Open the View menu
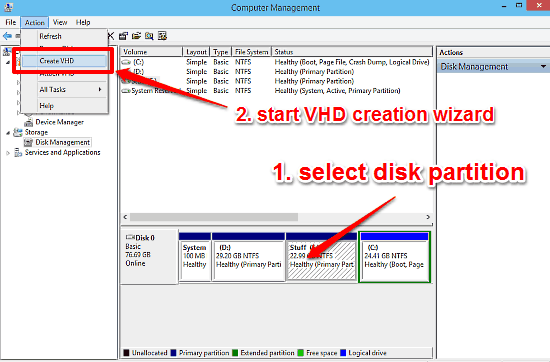 point(60,22)
